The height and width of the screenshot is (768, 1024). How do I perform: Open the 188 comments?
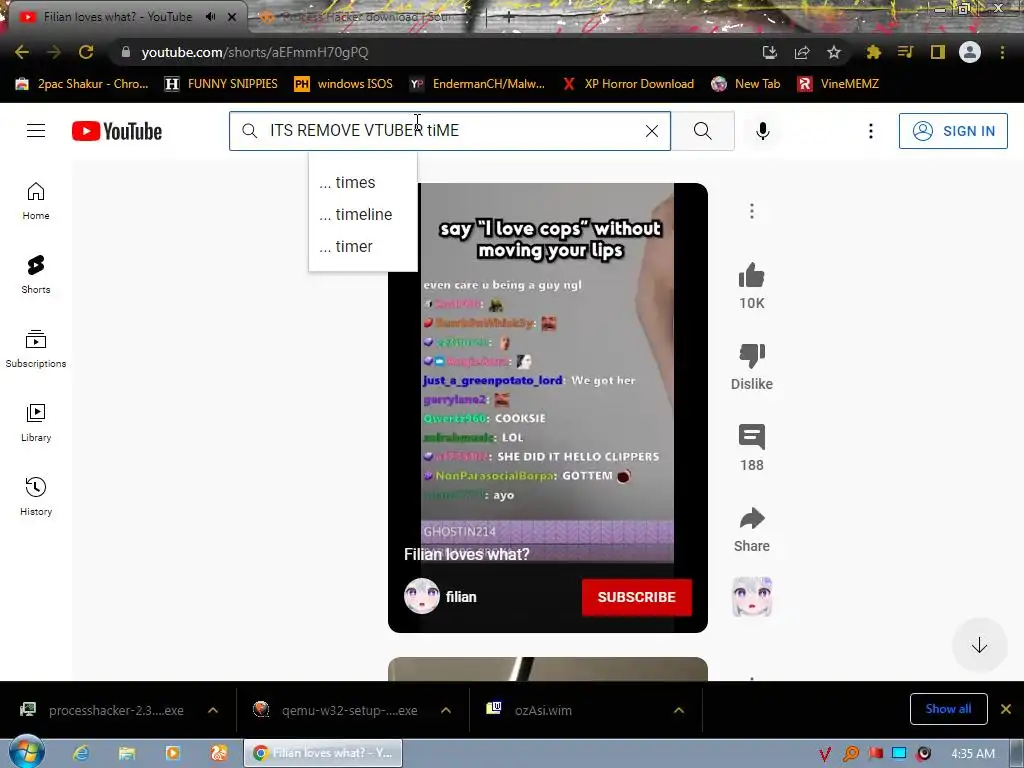pyautogui.click(x=752, y=438)
